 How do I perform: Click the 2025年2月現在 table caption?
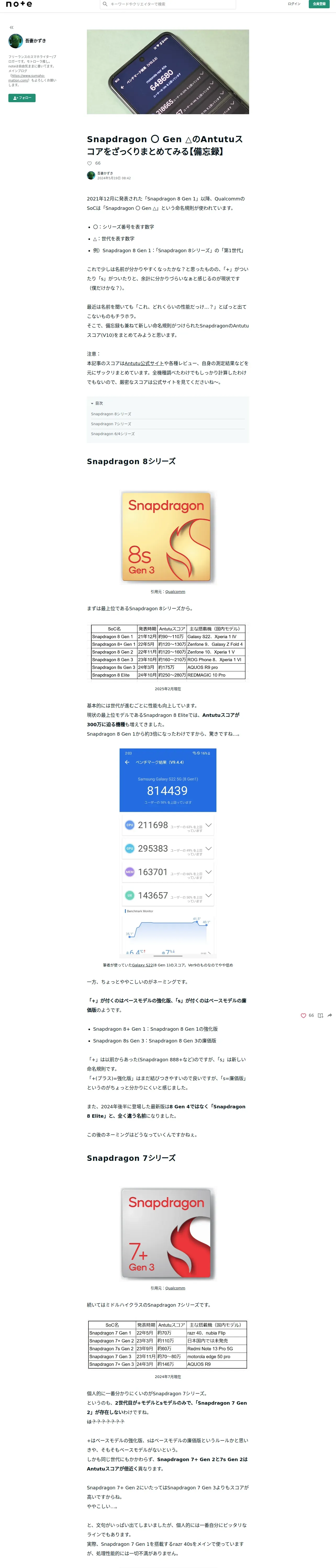coord(168,689)
